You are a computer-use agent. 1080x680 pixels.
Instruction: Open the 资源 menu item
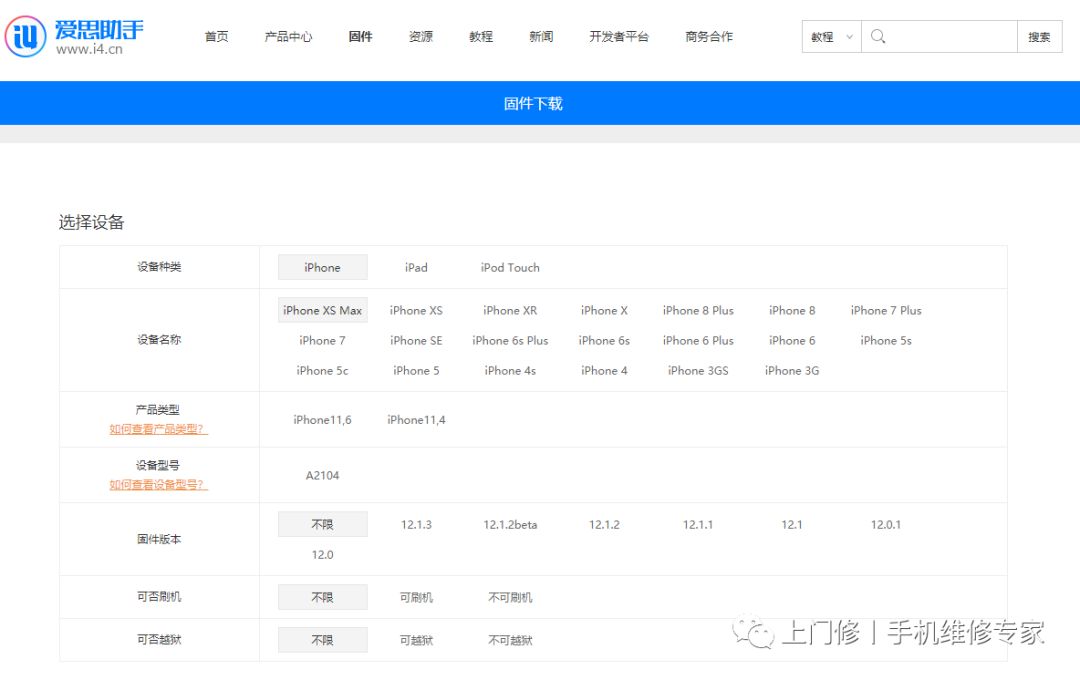[x=421, y=37]
